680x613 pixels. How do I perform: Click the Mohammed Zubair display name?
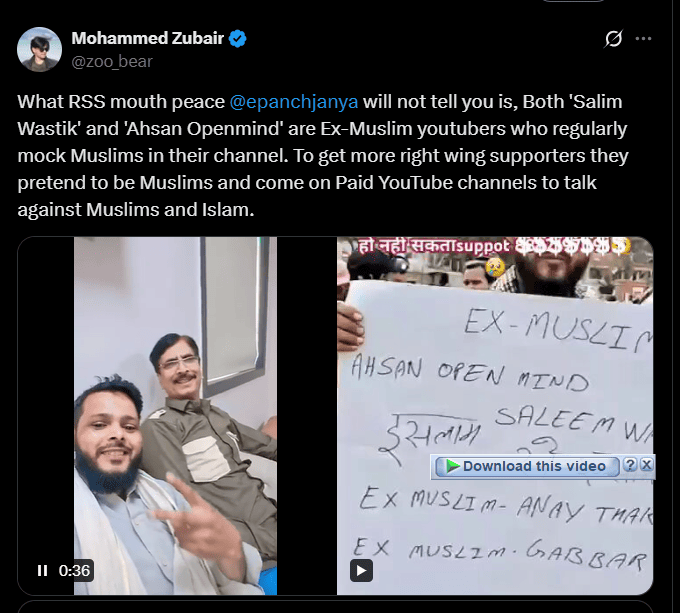point(147,38)
